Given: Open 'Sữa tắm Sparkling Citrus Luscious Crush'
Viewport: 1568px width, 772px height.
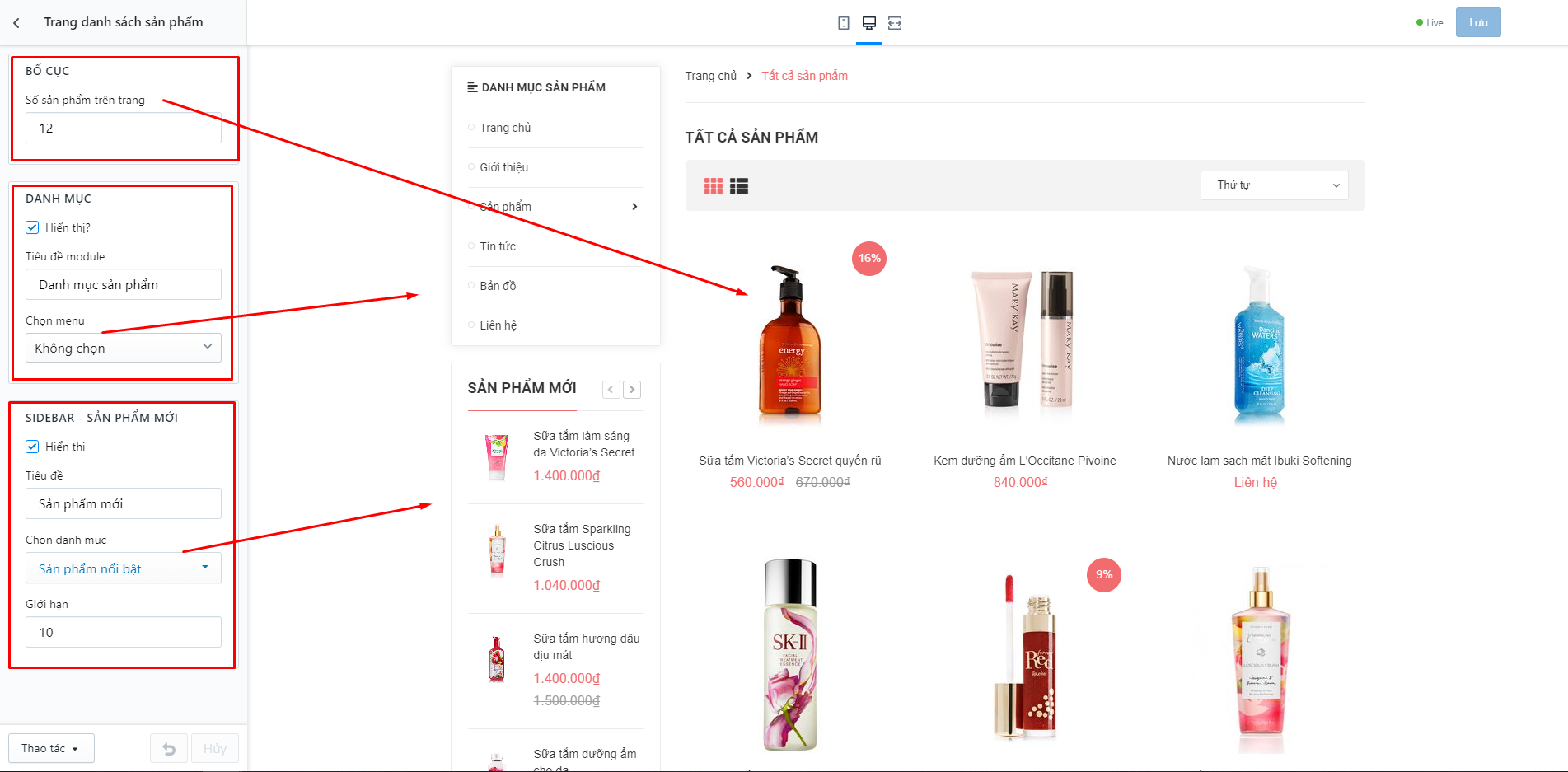Looking at the screenshot, I should coord(582,545).
